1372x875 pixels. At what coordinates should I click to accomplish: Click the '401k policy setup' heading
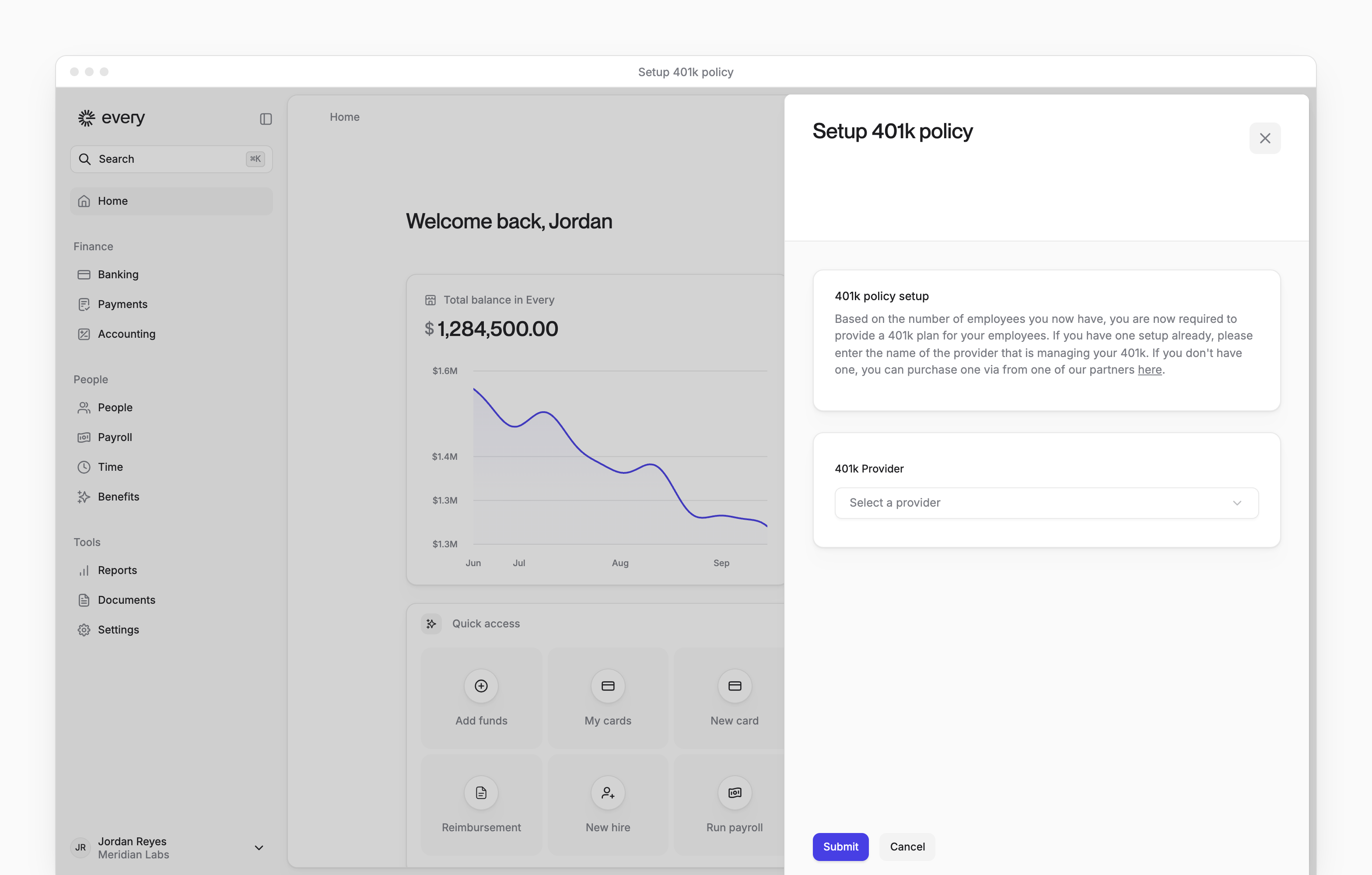coord(882,296)
